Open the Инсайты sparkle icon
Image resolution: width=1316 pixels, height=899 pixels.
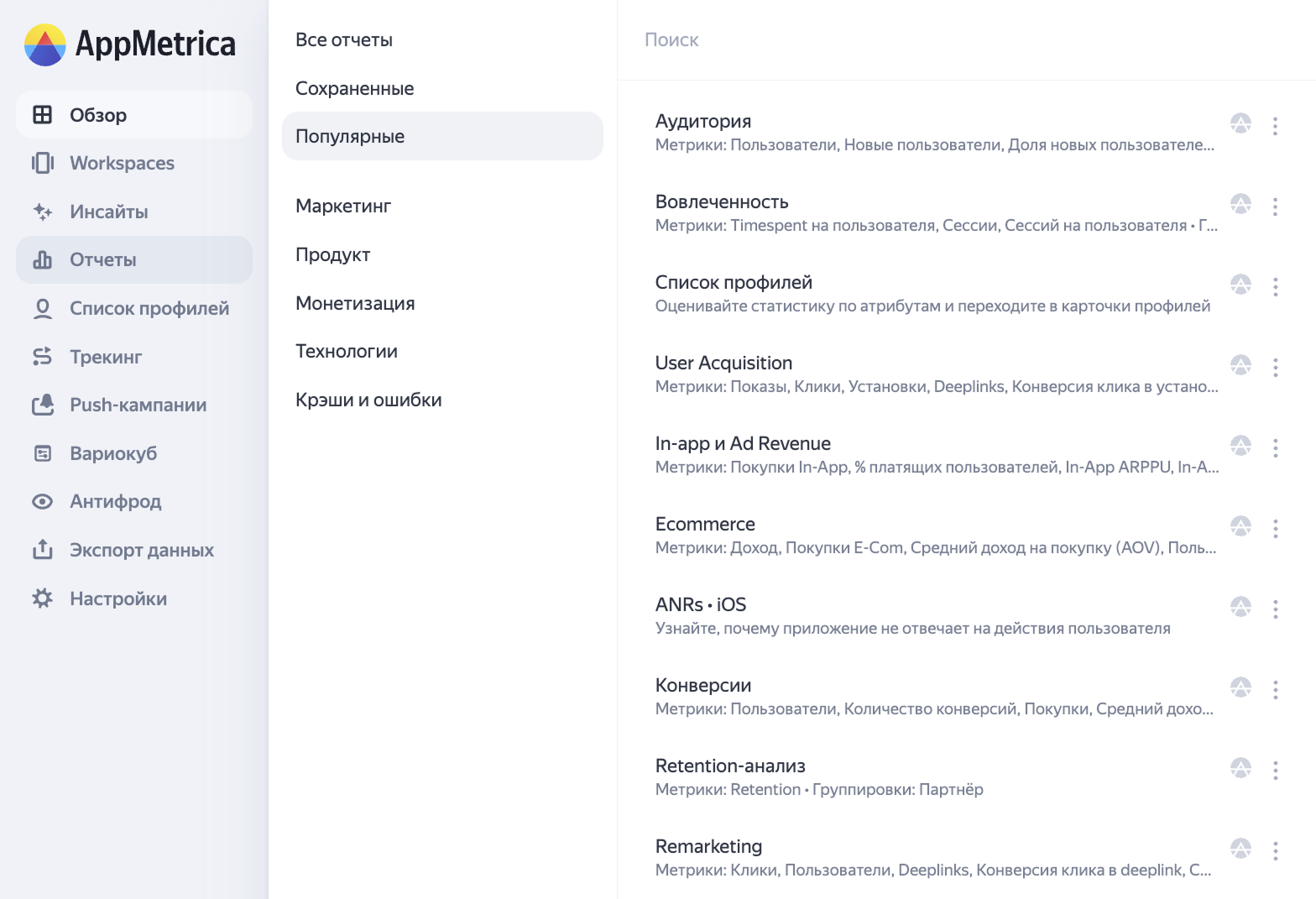(42, 212)
